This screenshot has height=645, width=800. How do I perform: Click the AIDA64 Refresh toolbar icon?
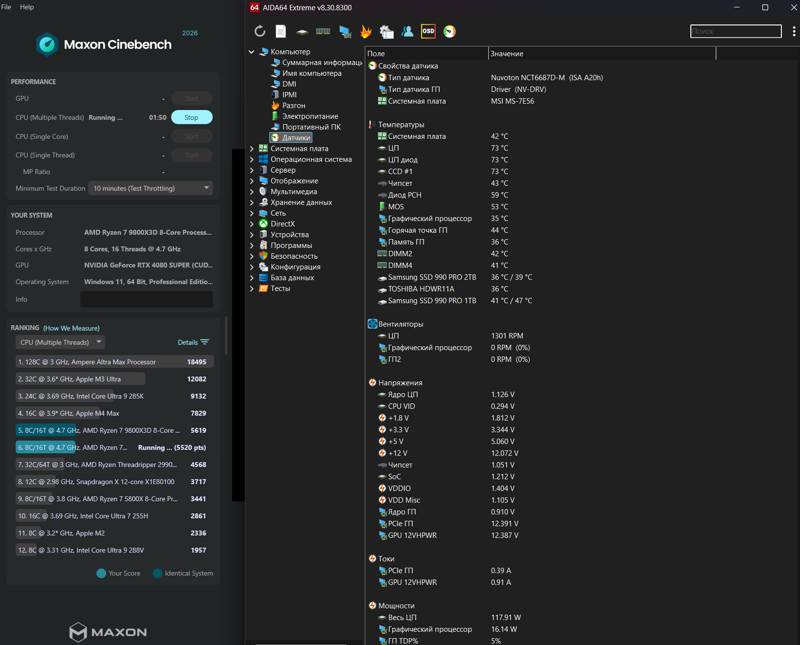[x=260, y=32]
